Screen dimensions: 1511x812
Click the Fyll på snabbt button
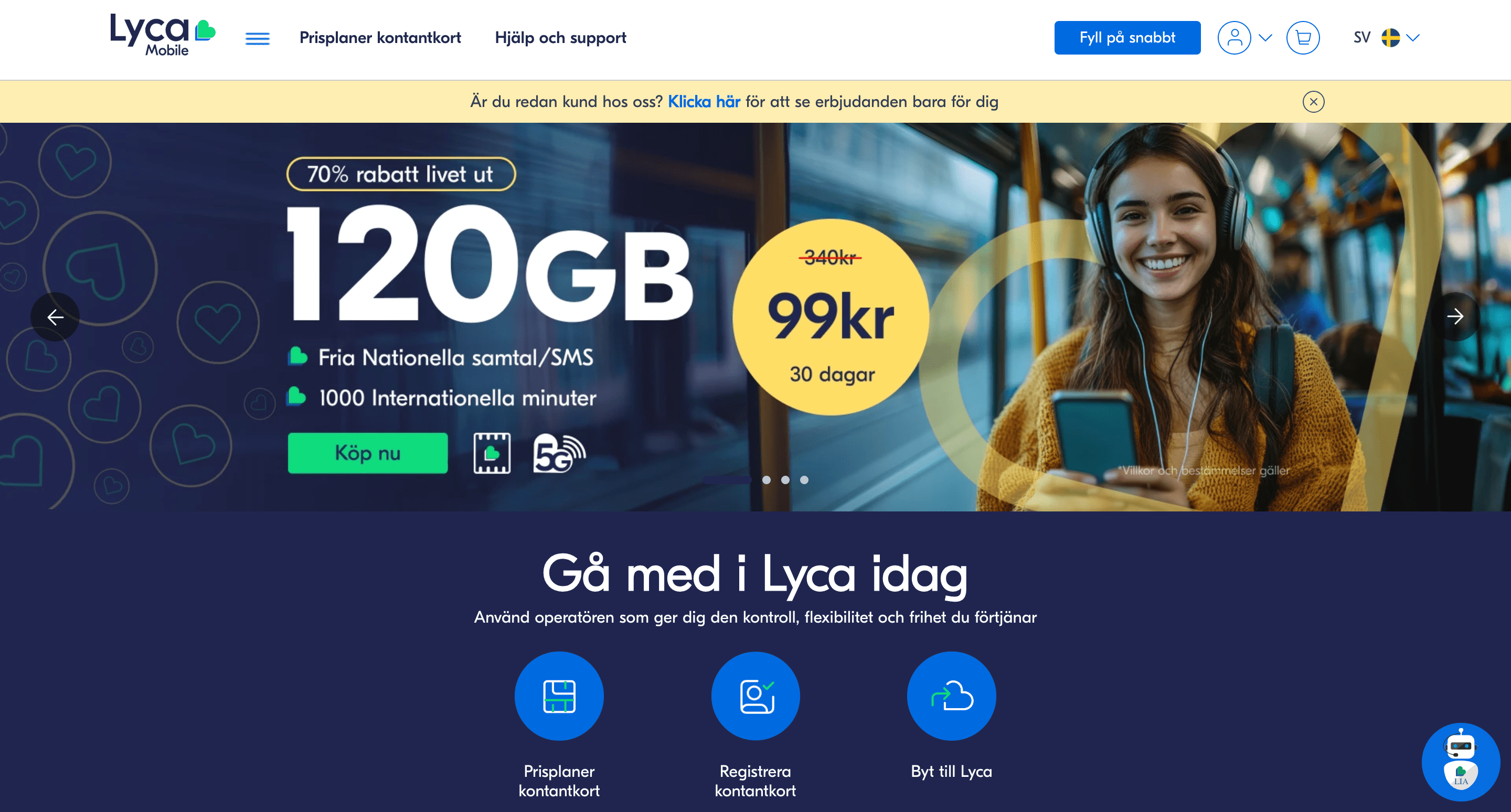point(1127,38)
